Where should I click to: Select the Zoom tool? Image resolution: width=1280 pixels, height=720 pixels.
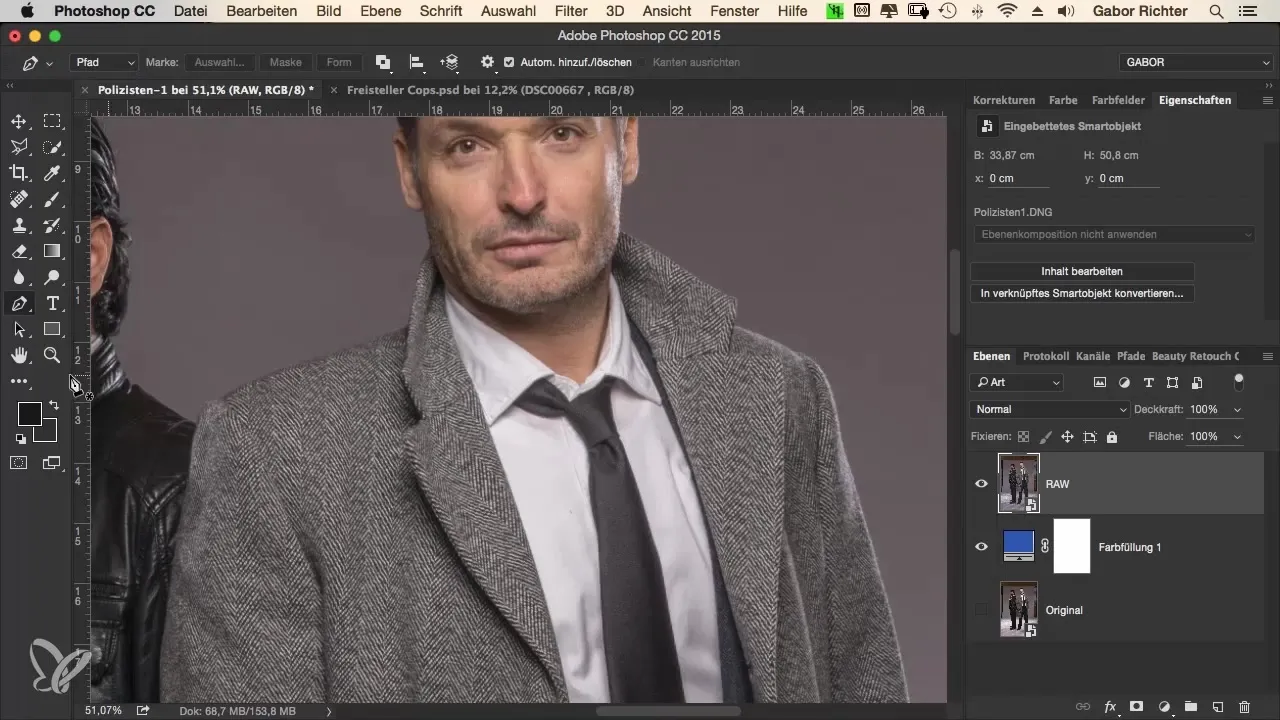click(x=52, y=355)
